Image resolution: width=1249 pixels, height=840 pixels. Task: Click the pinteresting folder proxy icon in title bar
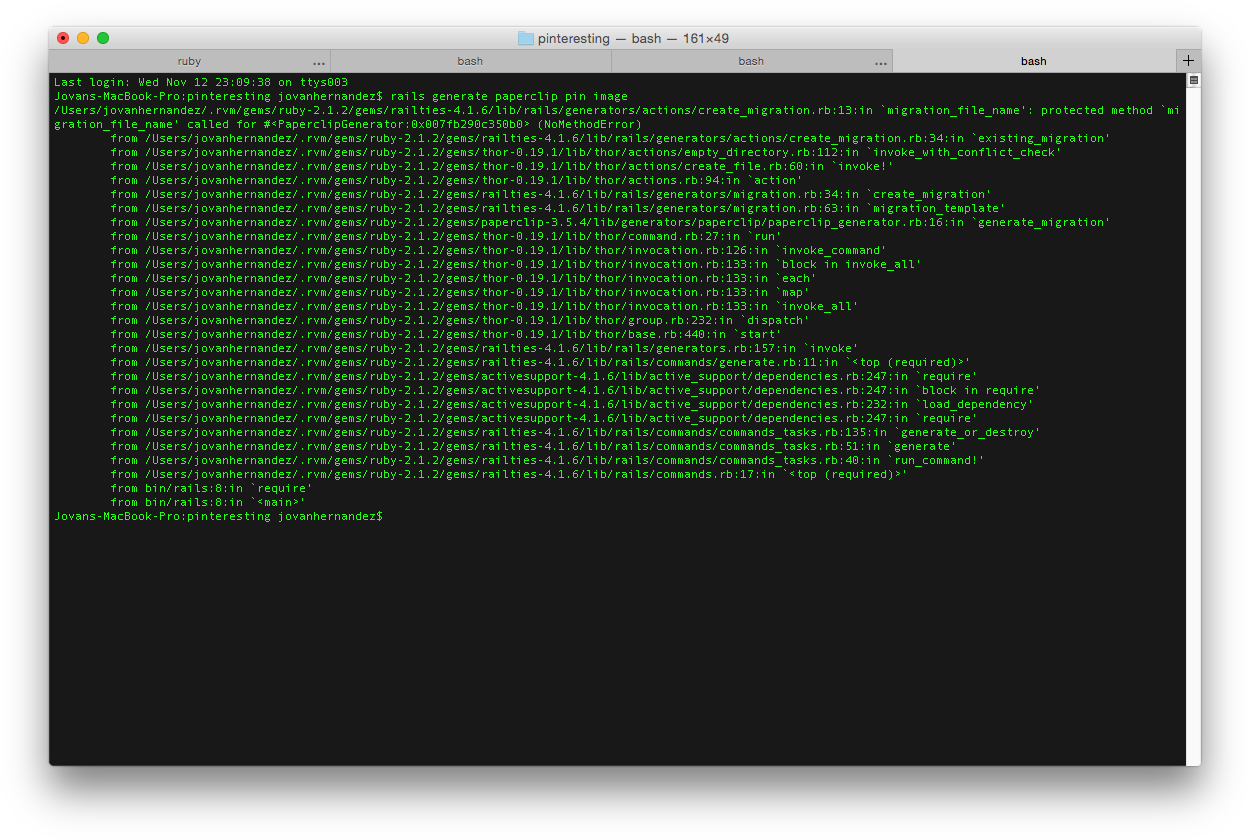525,38
